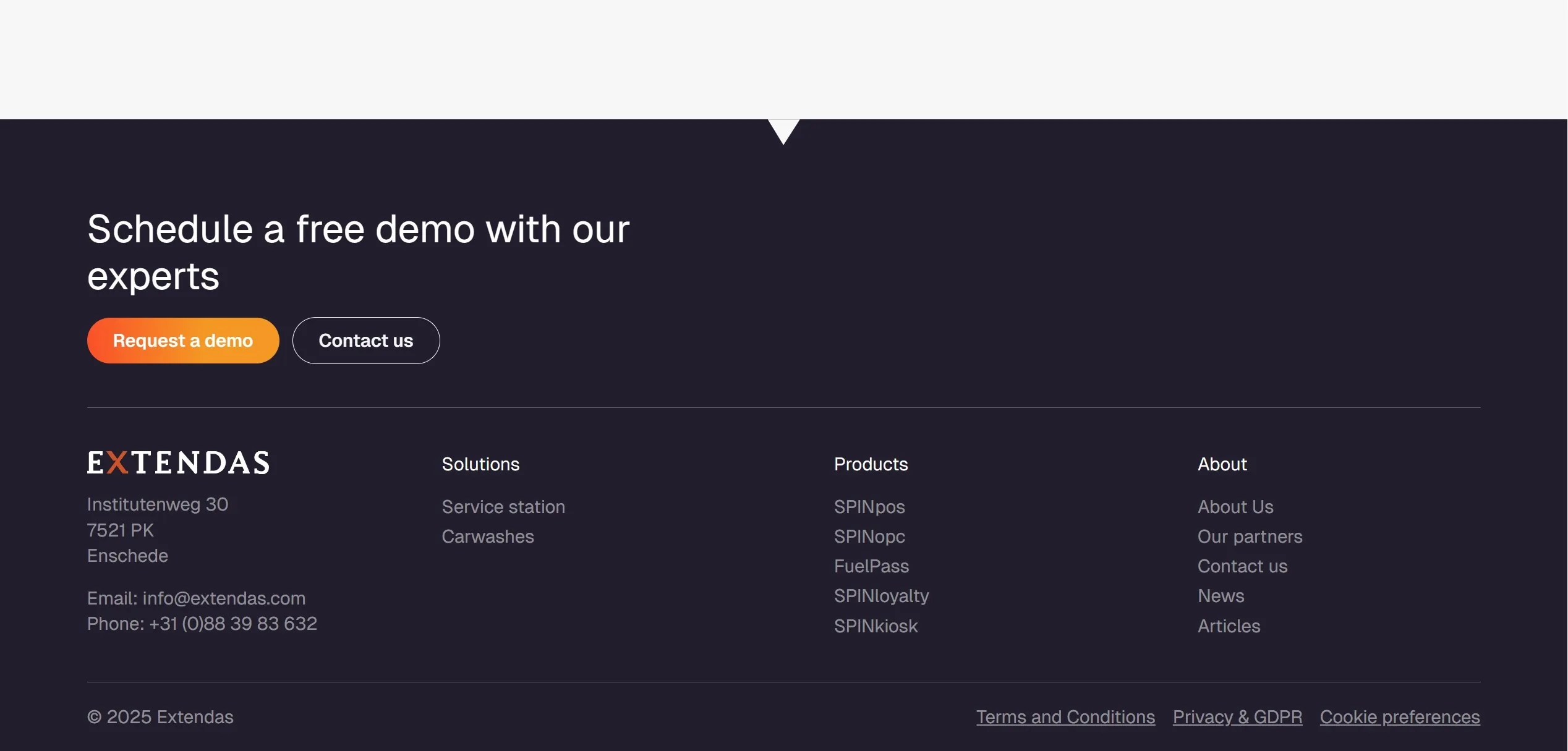
Task: Open the News link in footer
Action: click(1221, 596)
